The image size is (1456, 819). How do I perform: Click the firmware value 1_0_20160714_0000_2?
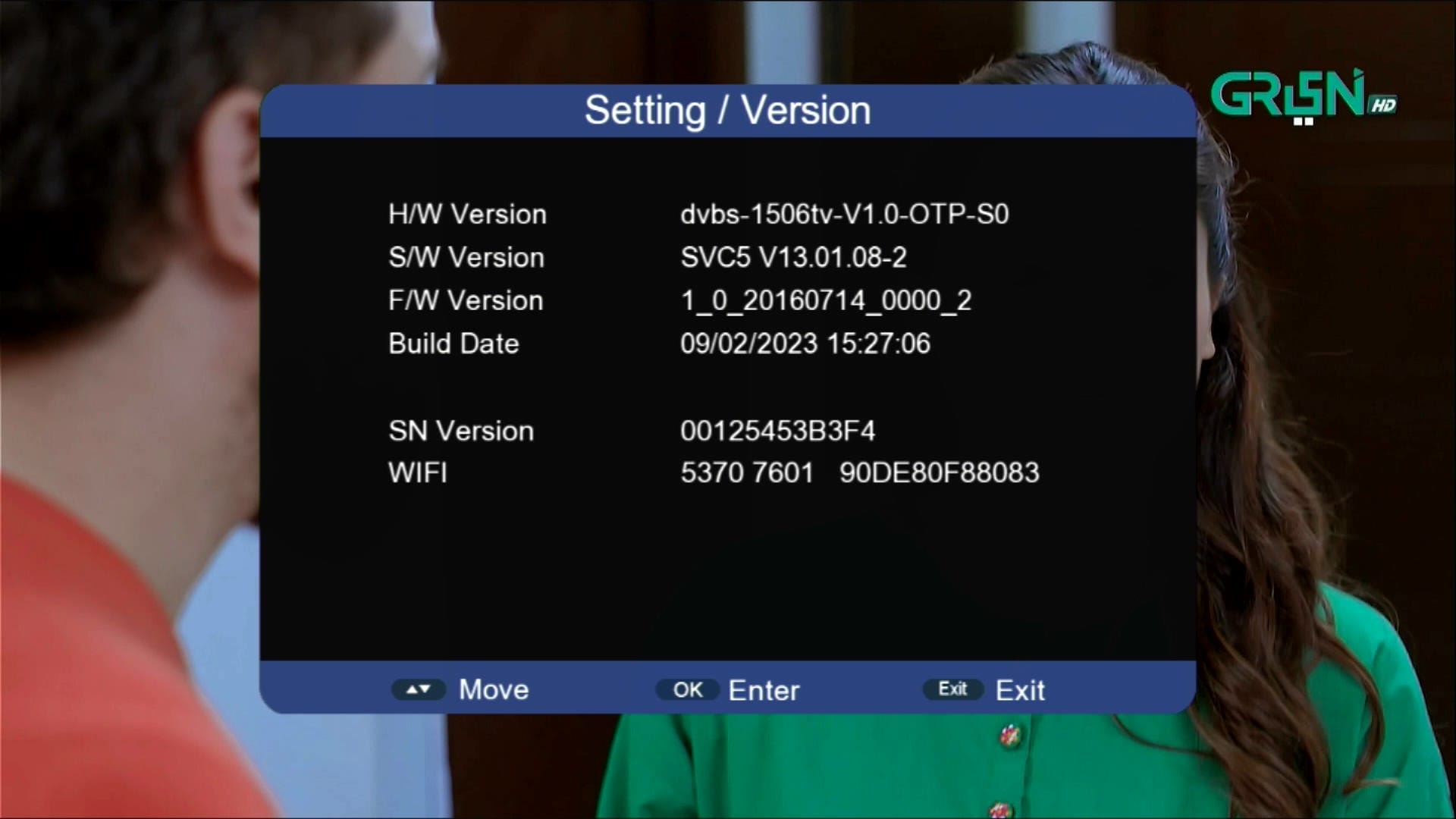(x=826, y=301)
